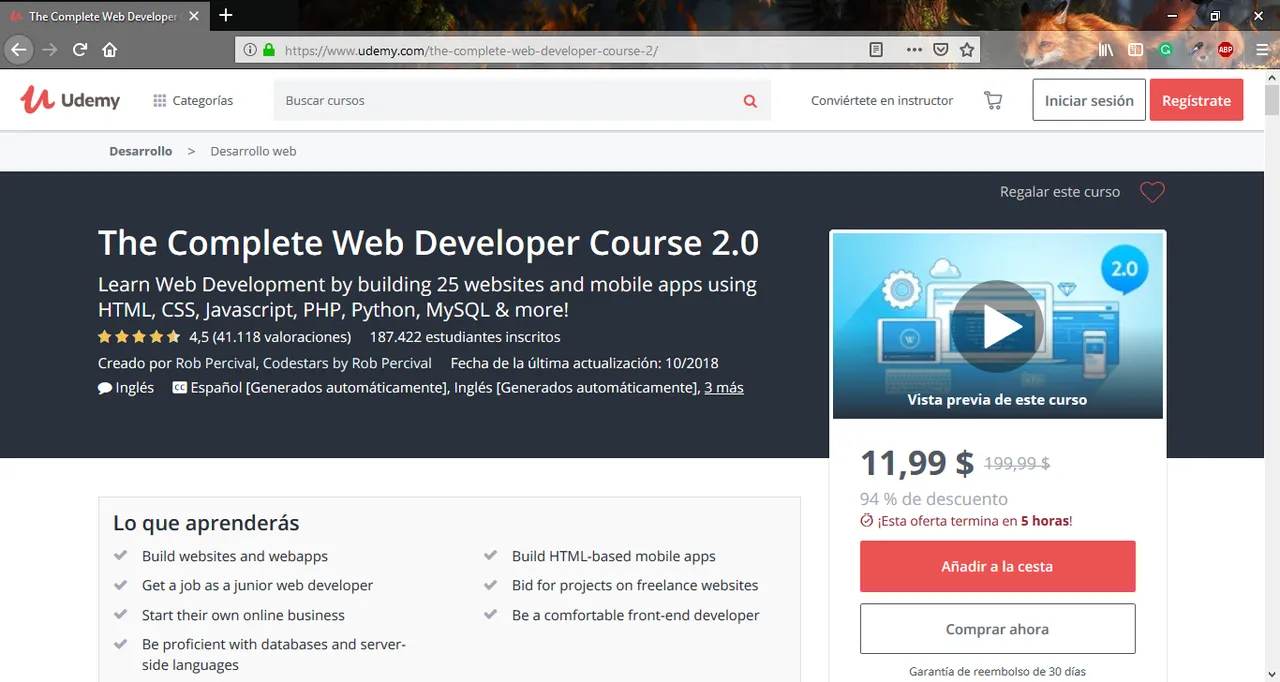Click the 94 % de descuento text
Viewport: 1280px width, 682px height.
point(934,499)
